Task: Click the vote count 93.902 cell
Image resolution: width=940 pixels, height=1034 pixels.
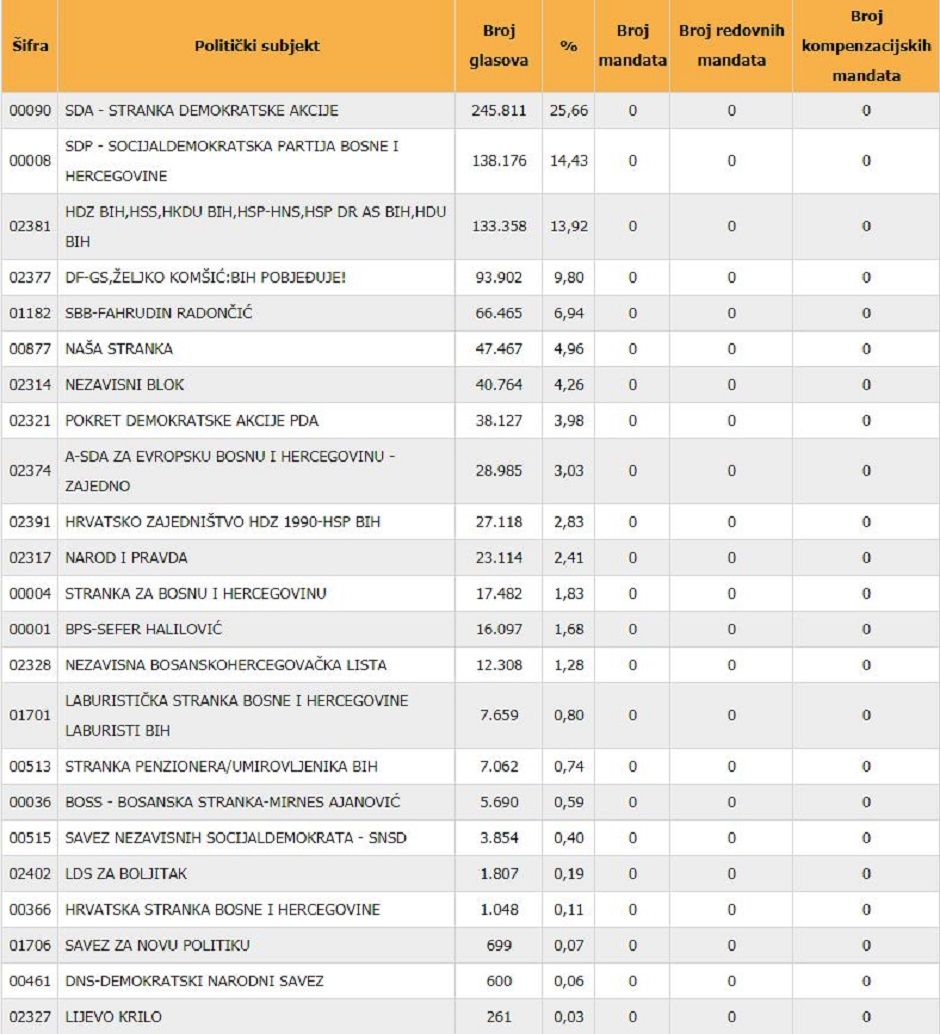Action: [499, 277]
